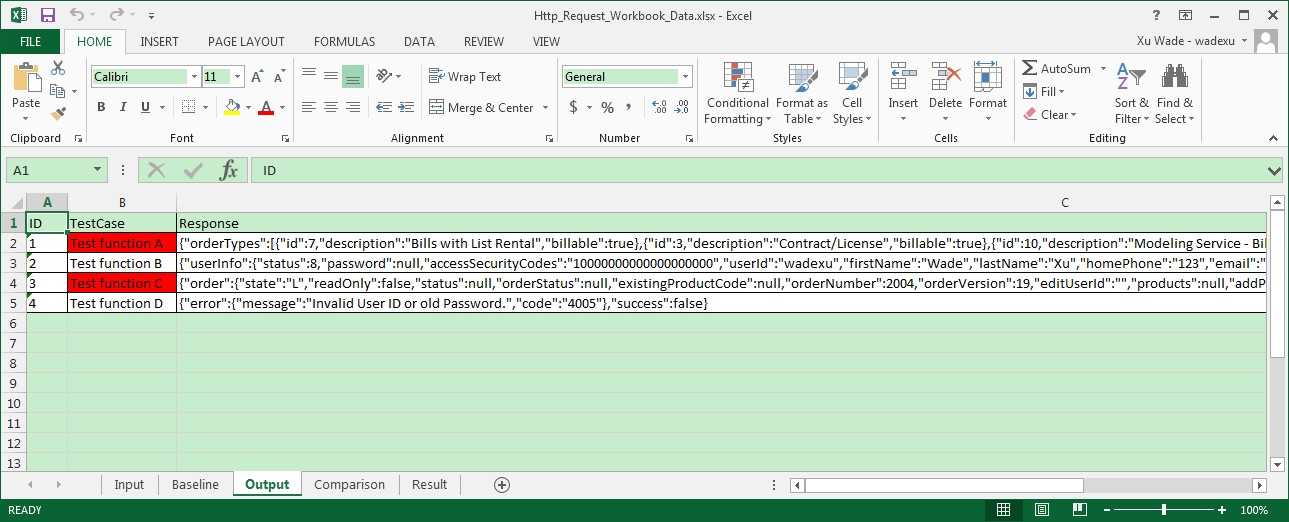The height and width of the screenshot is (522, 1289).
Task: Expand the Name Box dropdown arrow
Action: coord(98,171)
